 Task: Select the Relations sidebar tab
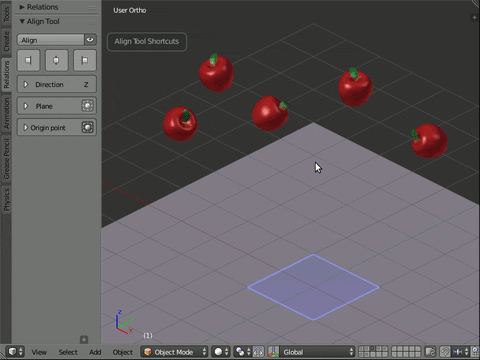pos(6,75)
